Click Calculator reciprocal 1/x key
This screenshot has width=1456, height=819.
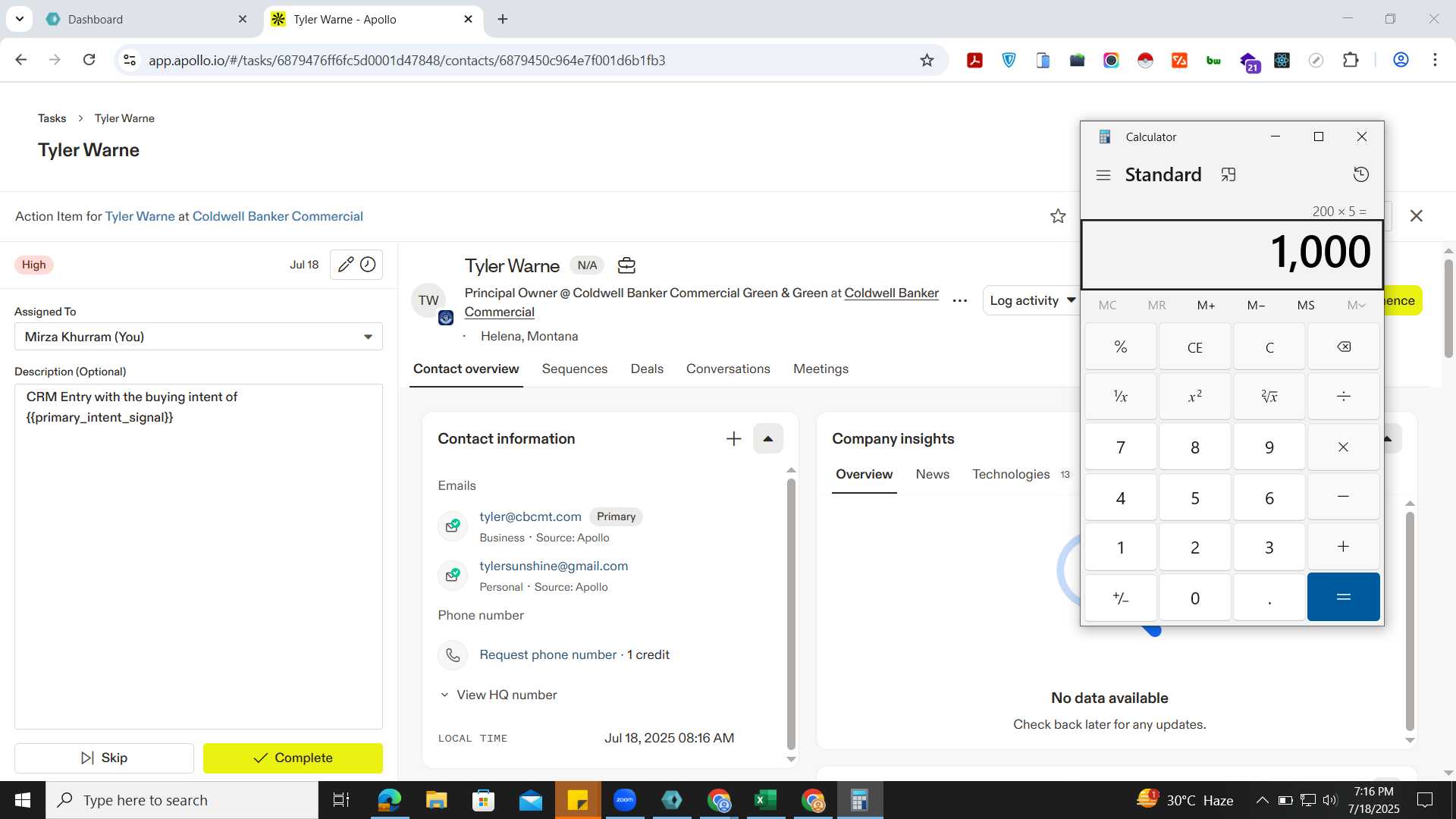coord(1120,396)
